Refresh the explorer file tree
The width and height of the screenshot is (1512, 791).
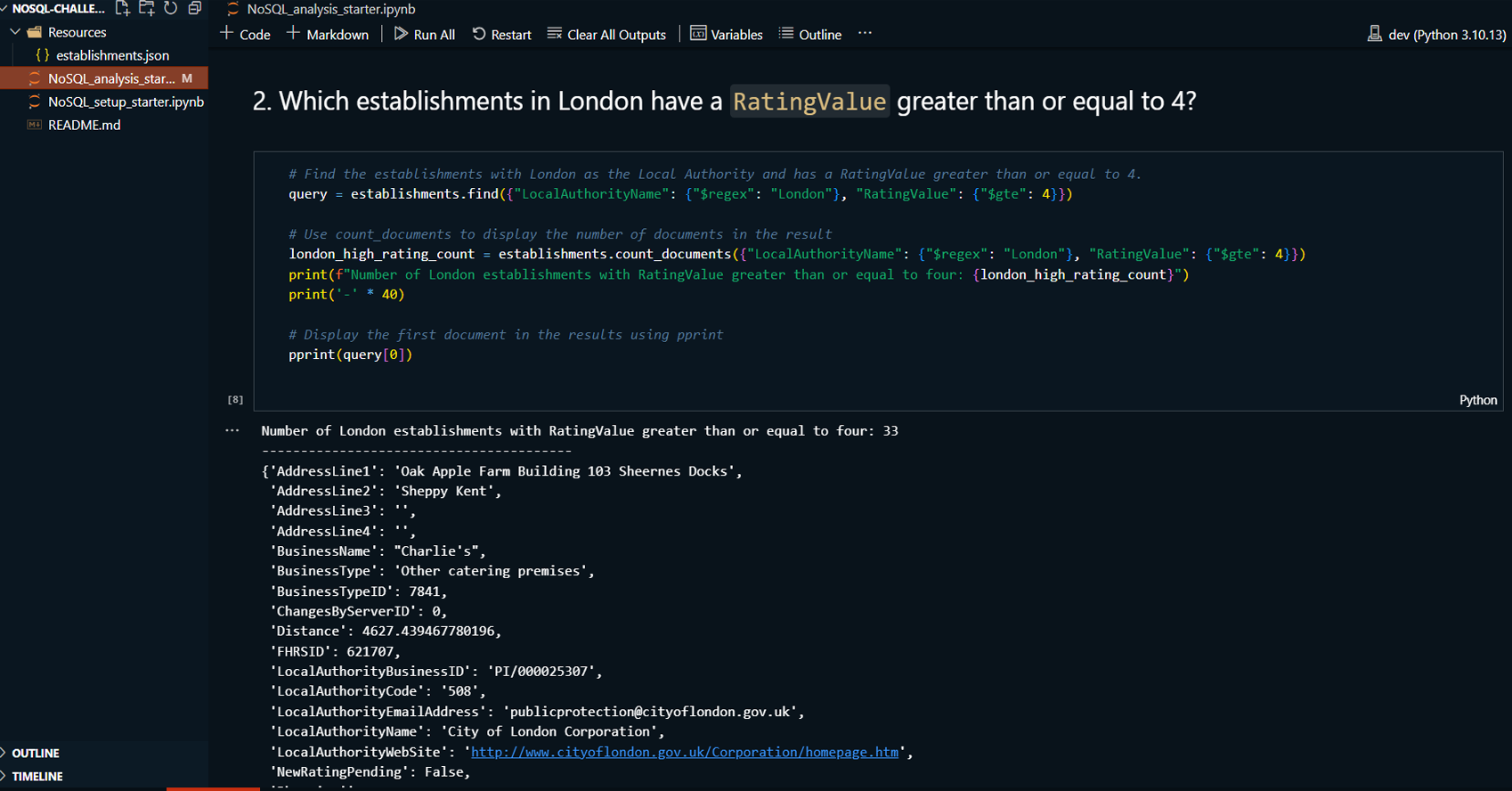[x=171, y=8]
